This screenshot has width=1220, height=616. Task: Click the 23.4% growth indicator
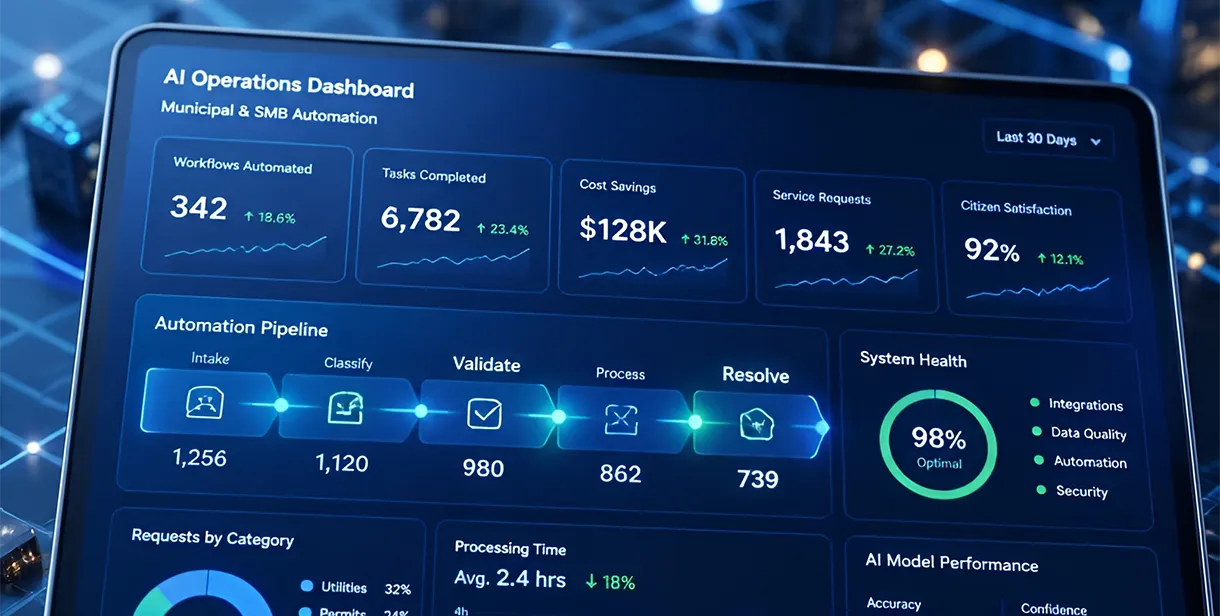tap(502, 229)
